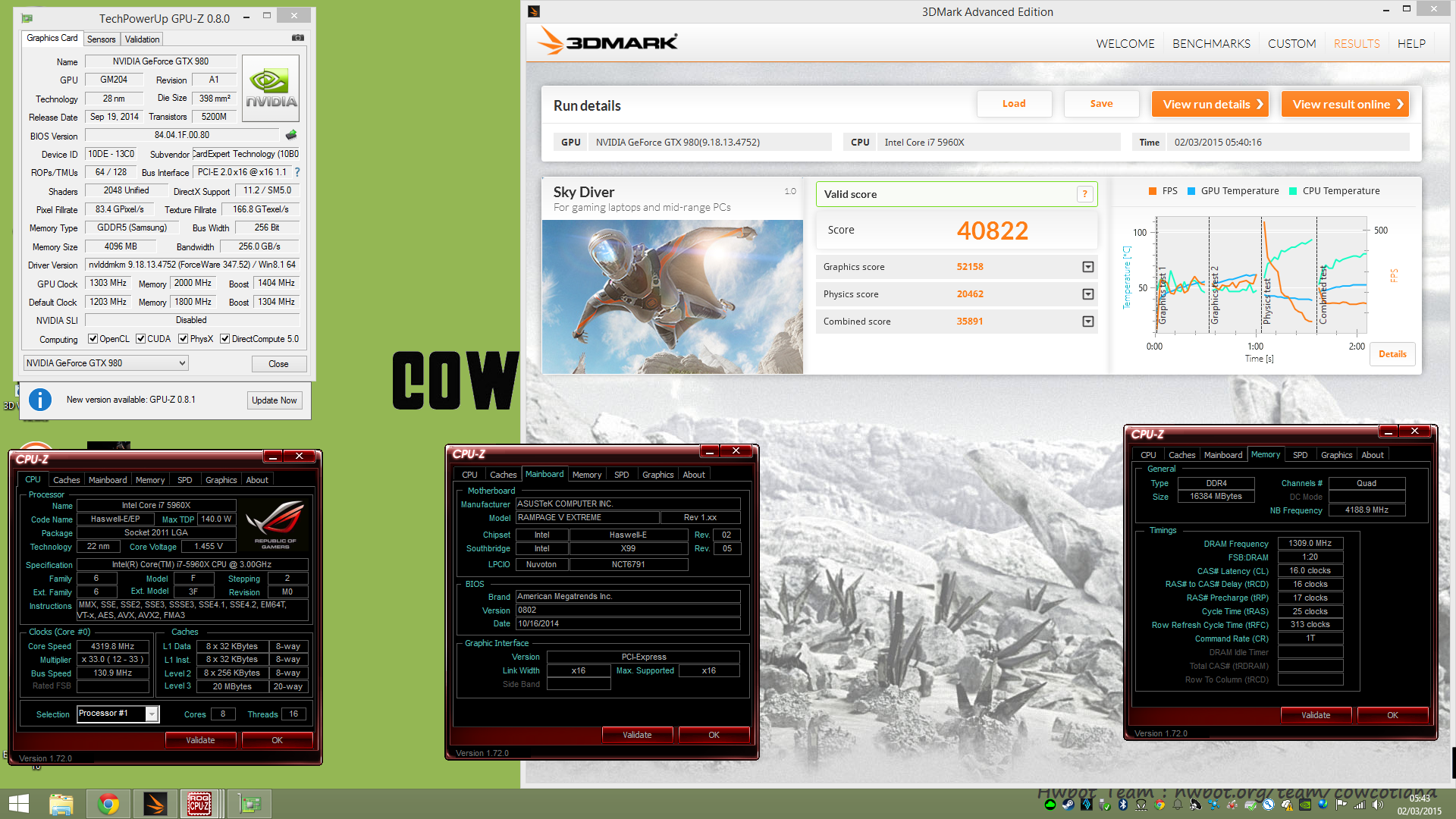Image resolution: width=1456 pixels, height=819 pixels.
Task: Click the BIOS Version field in GPU-Z
Action: tap(182, 135)
